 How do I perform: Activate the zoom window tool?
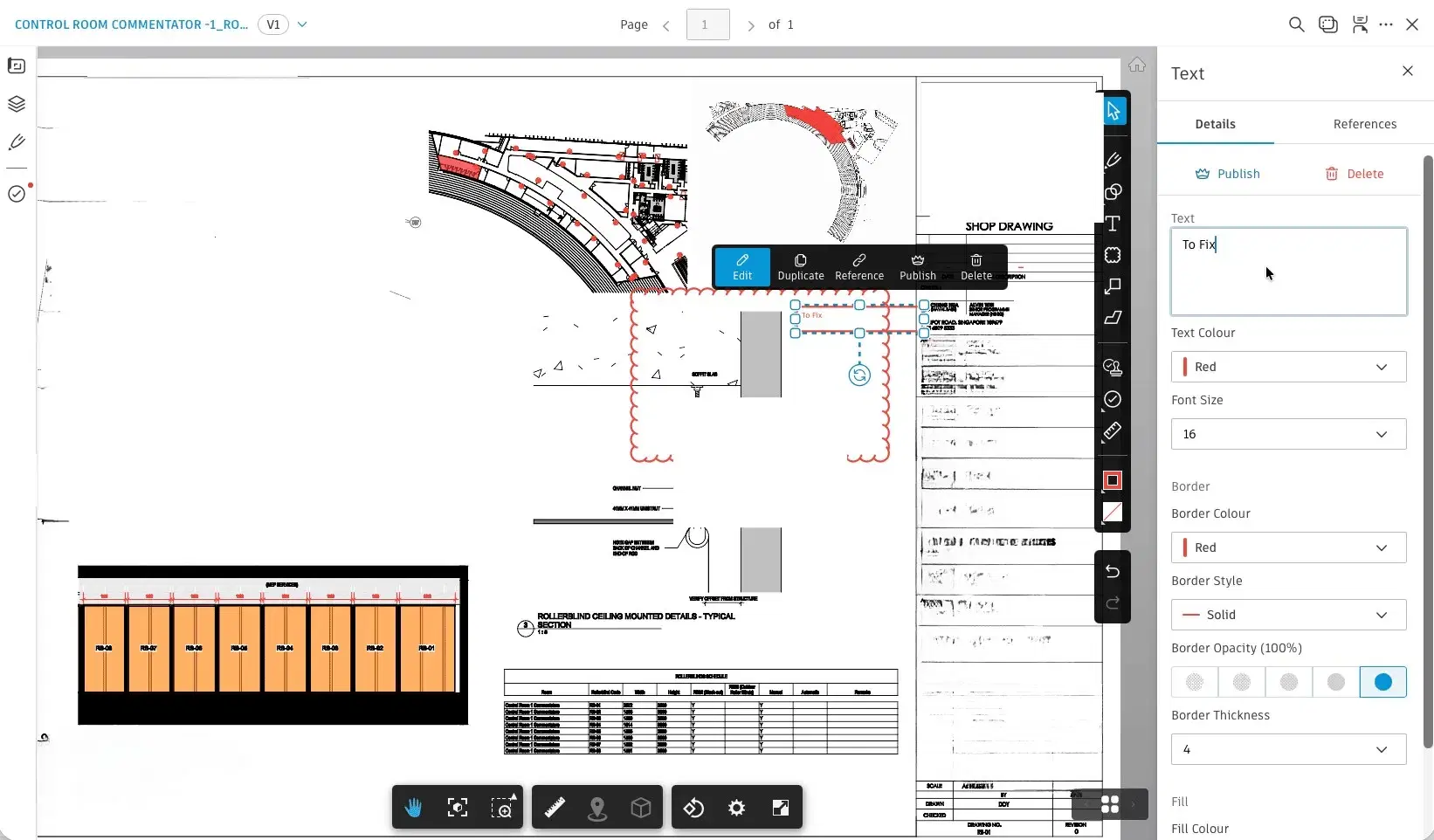(x=501, y=808)
